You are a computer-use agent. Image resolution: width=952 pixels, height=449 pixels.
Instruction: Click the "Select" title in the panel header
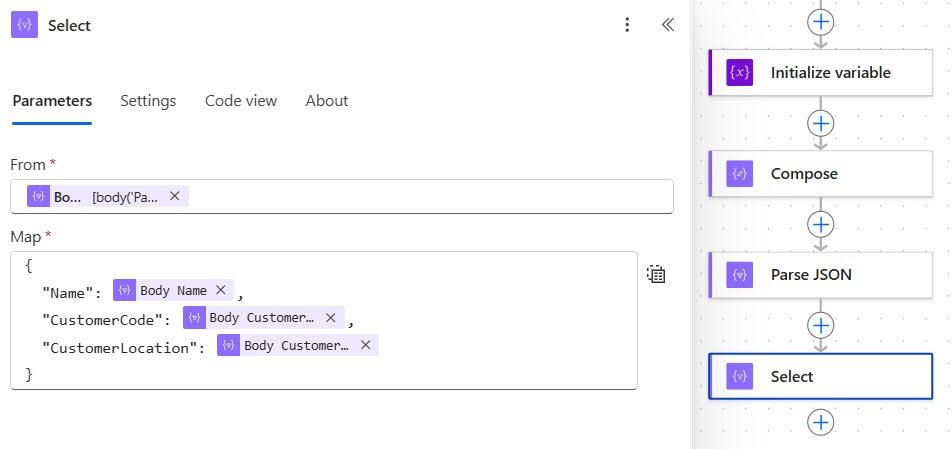point(69,25)
